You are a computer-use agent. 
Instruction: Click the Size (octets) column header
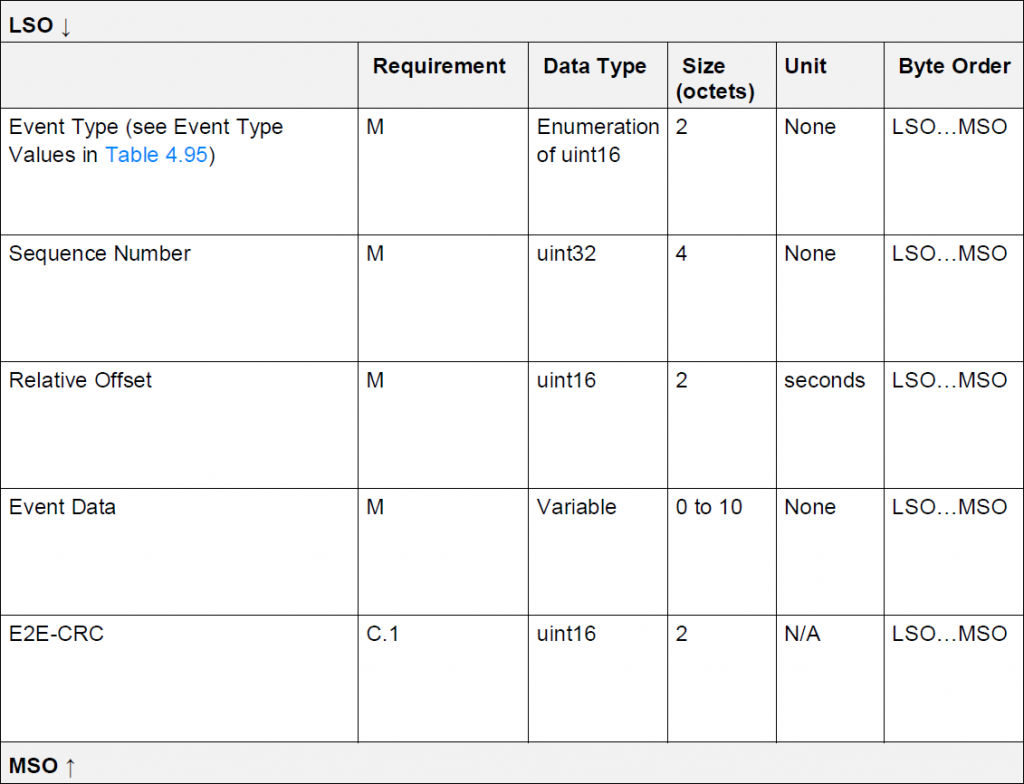click(x=715, y=78)
